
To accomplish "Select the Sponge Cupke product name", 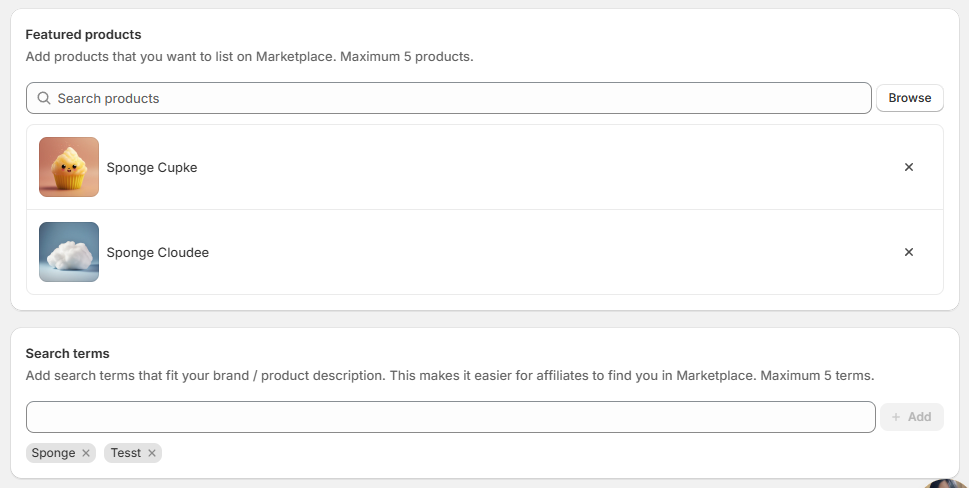I will coord(152,168).
